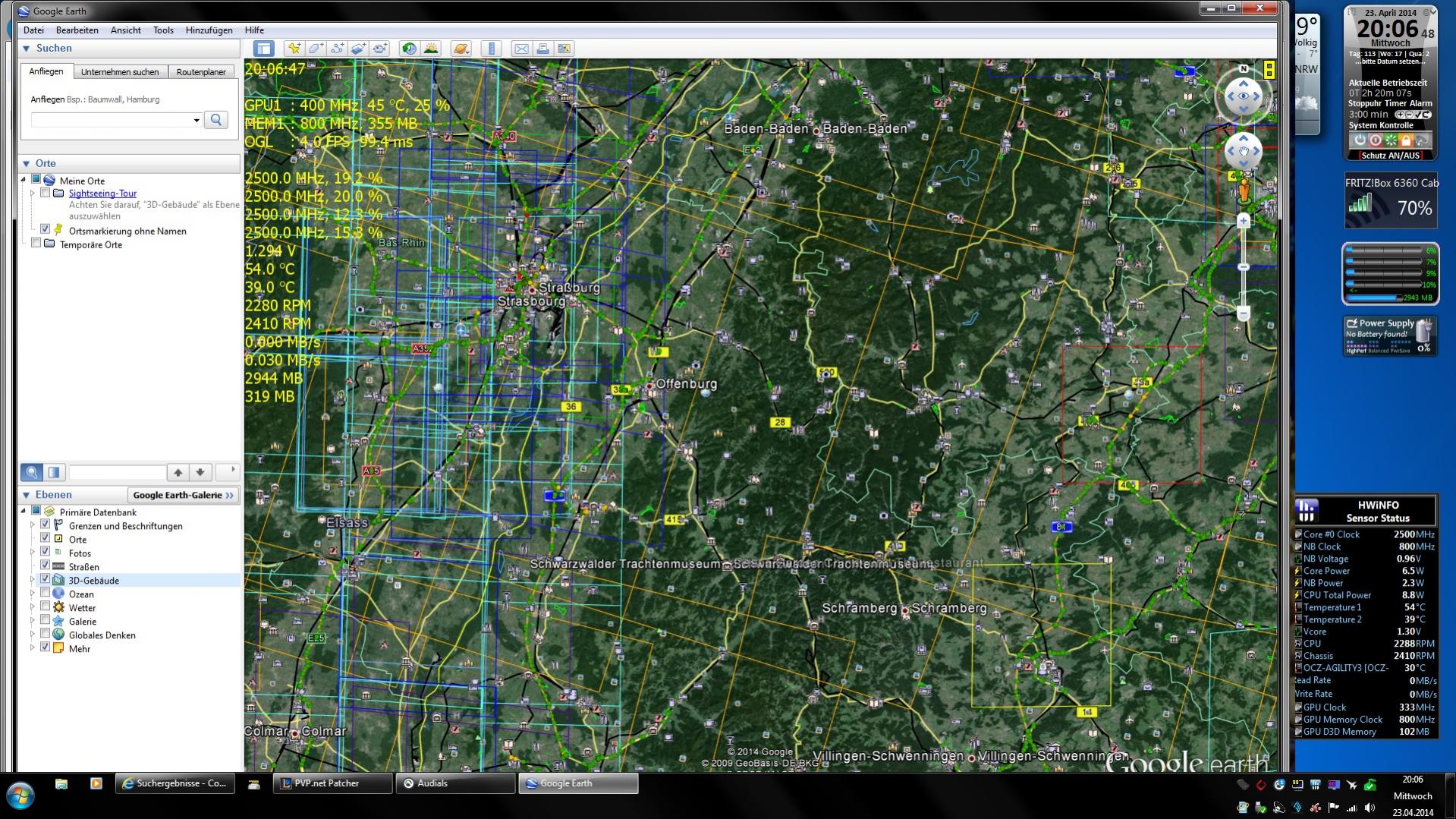Open the Sightseeing-Tour link
The image size is (1456, 819).
[x=102, y=194]
